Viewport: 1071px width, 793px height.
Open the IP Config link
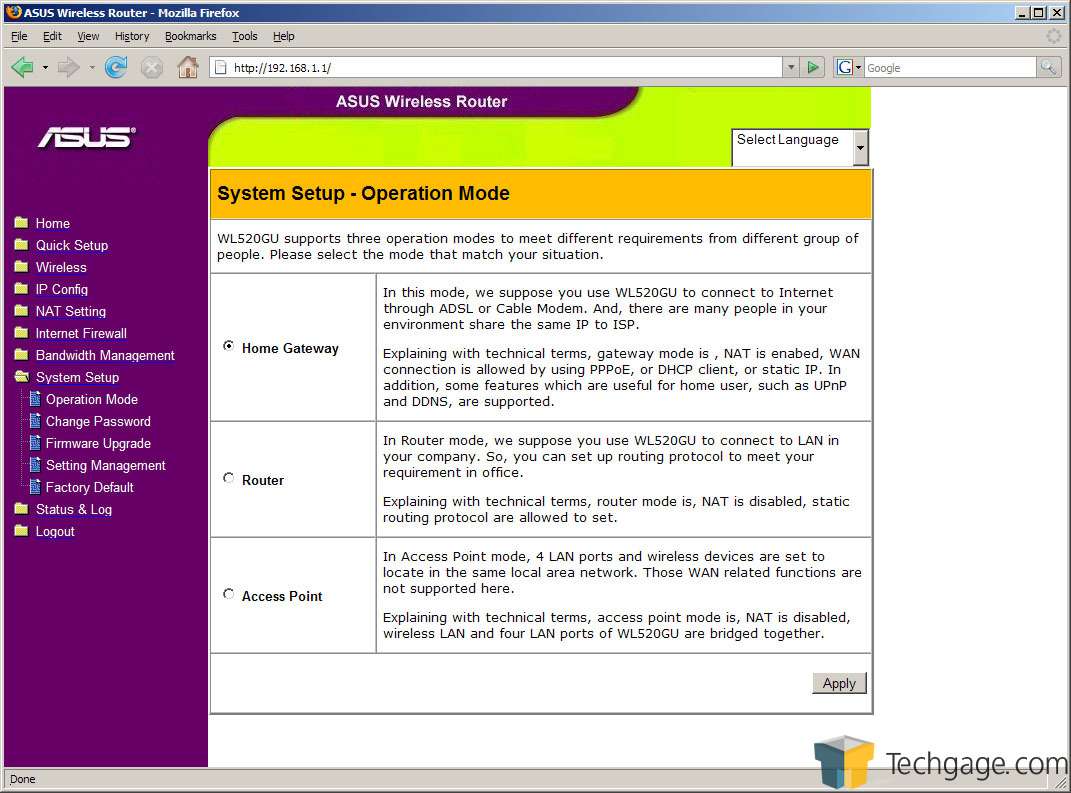click(x=61, y=290)
